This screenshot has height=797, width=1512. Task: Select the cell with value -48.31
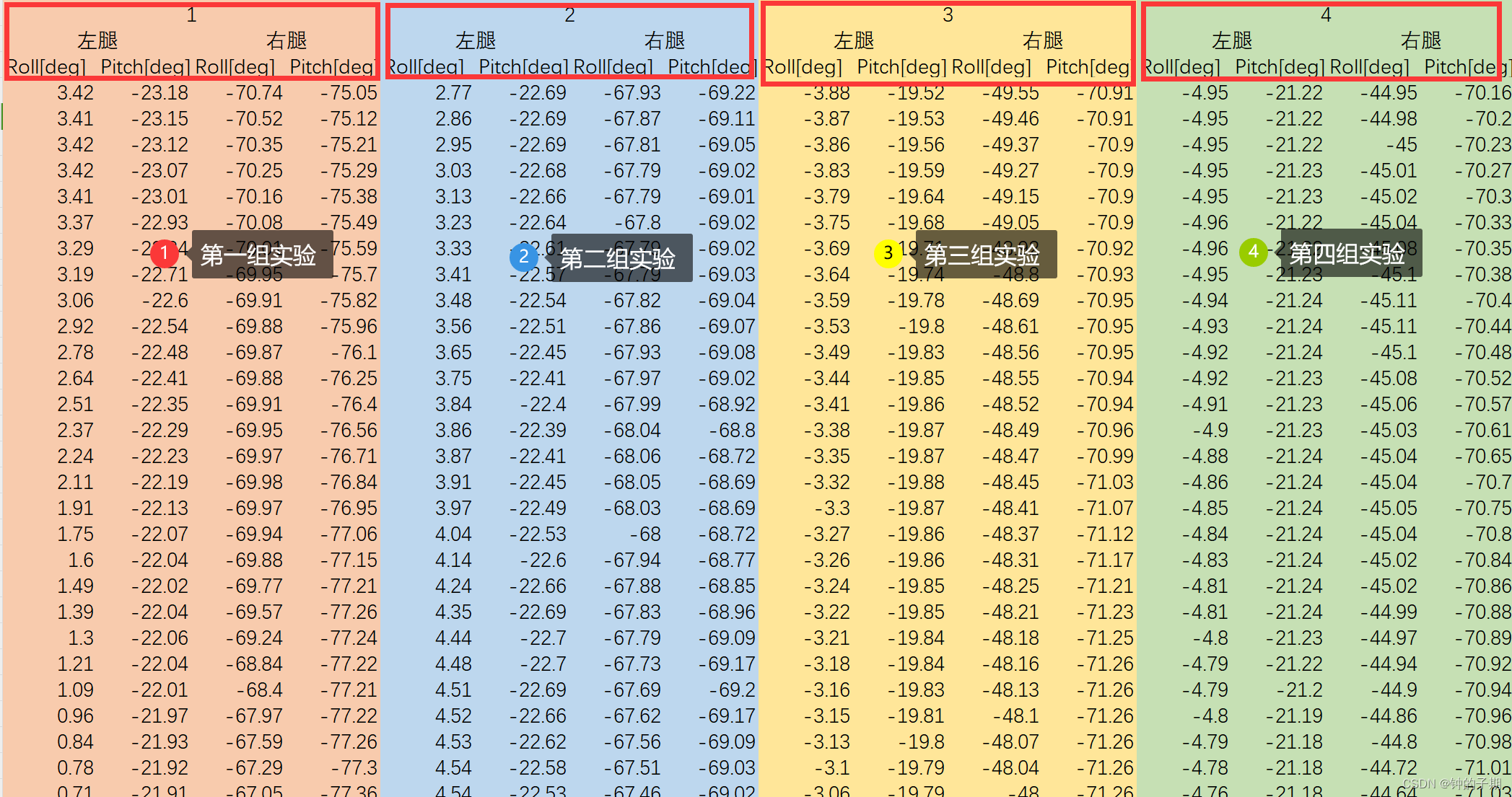[x=1010, y=560]
